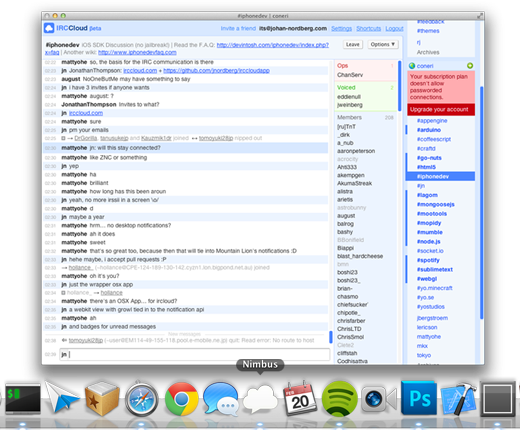Open irccloud.com link in JonathanThompson message

(x=140, y=71)
